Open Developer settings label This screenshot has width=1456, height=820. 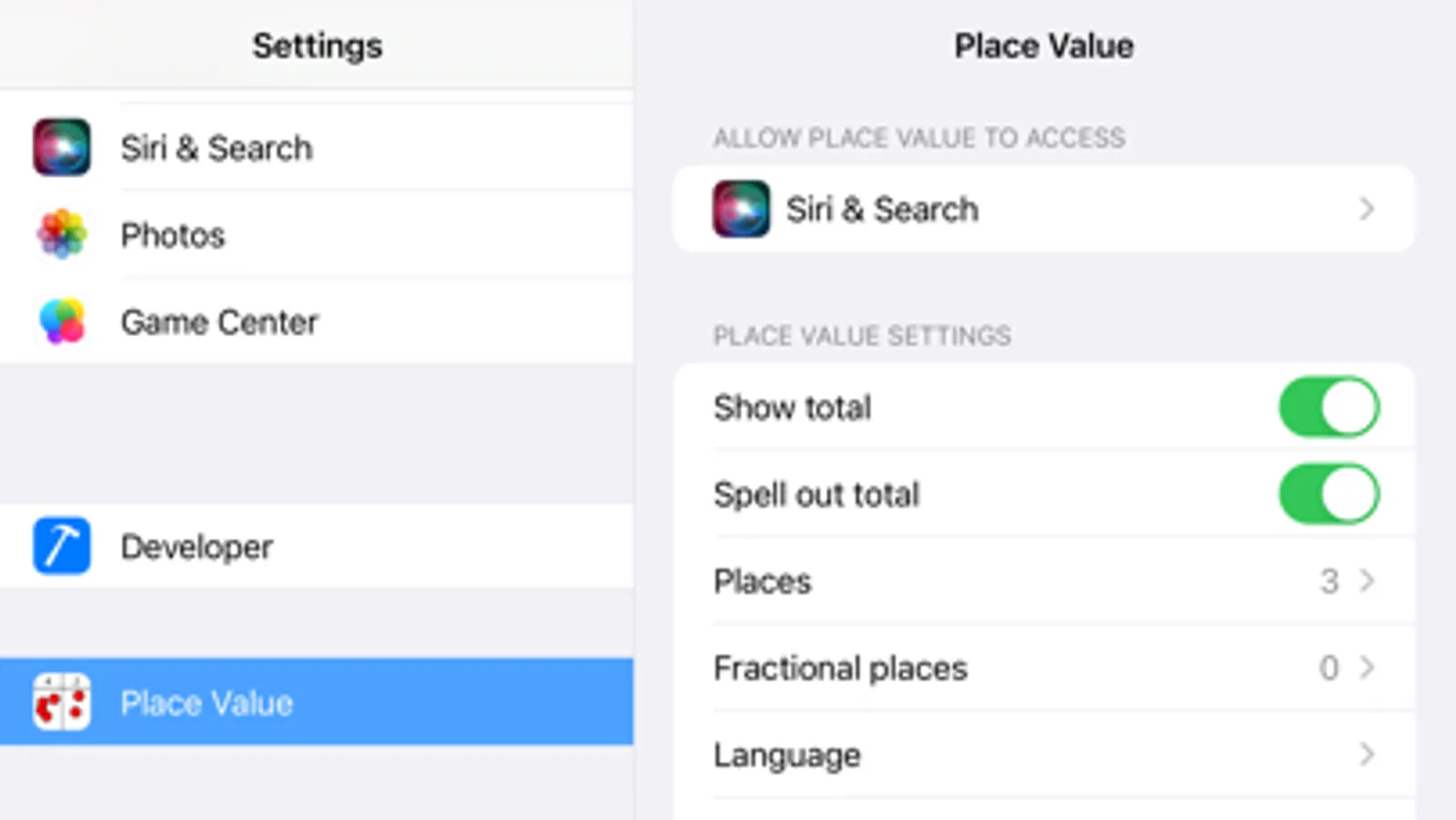point(197,547)
